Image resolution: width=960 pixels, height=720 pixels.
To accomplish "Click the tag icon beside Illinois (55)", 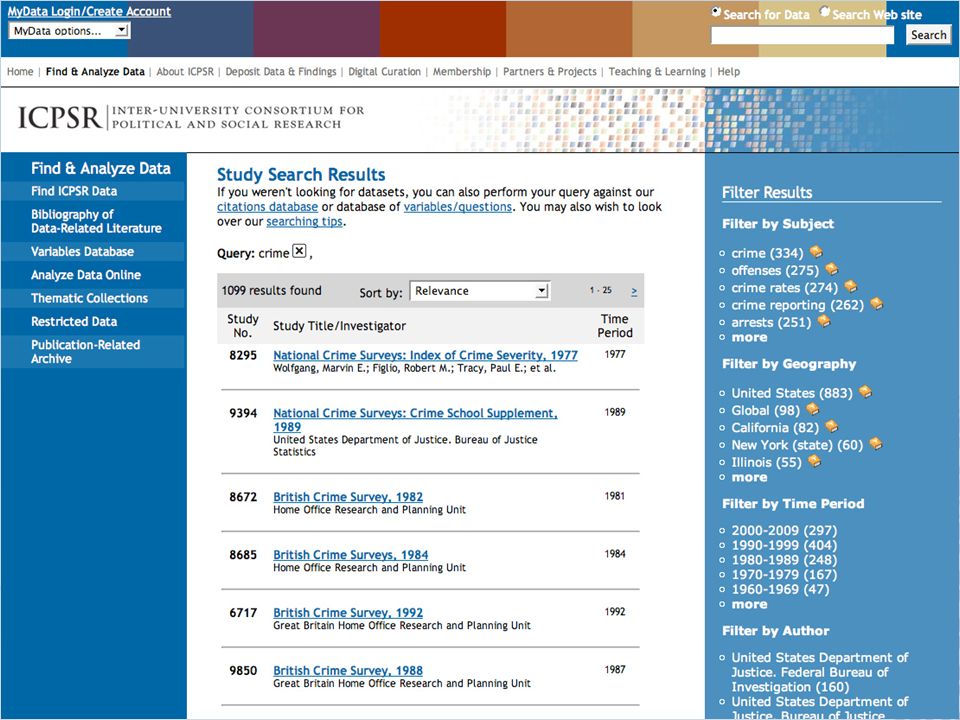I will point(814,460).
